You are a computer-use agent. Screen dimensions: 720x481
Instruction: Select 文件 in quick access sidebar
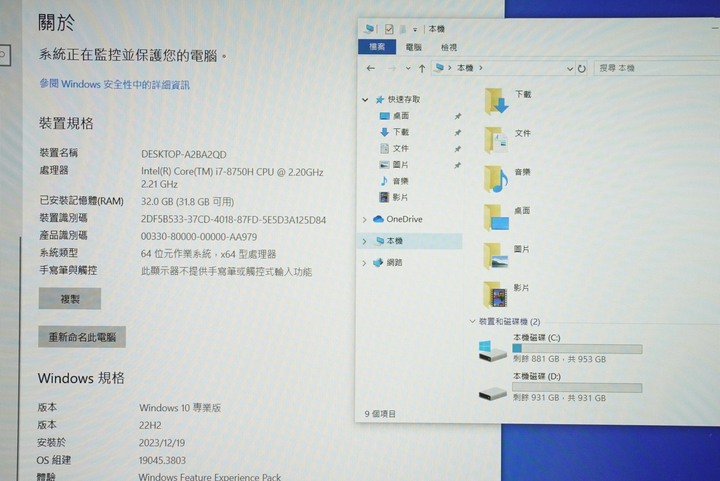pos(400,148)
